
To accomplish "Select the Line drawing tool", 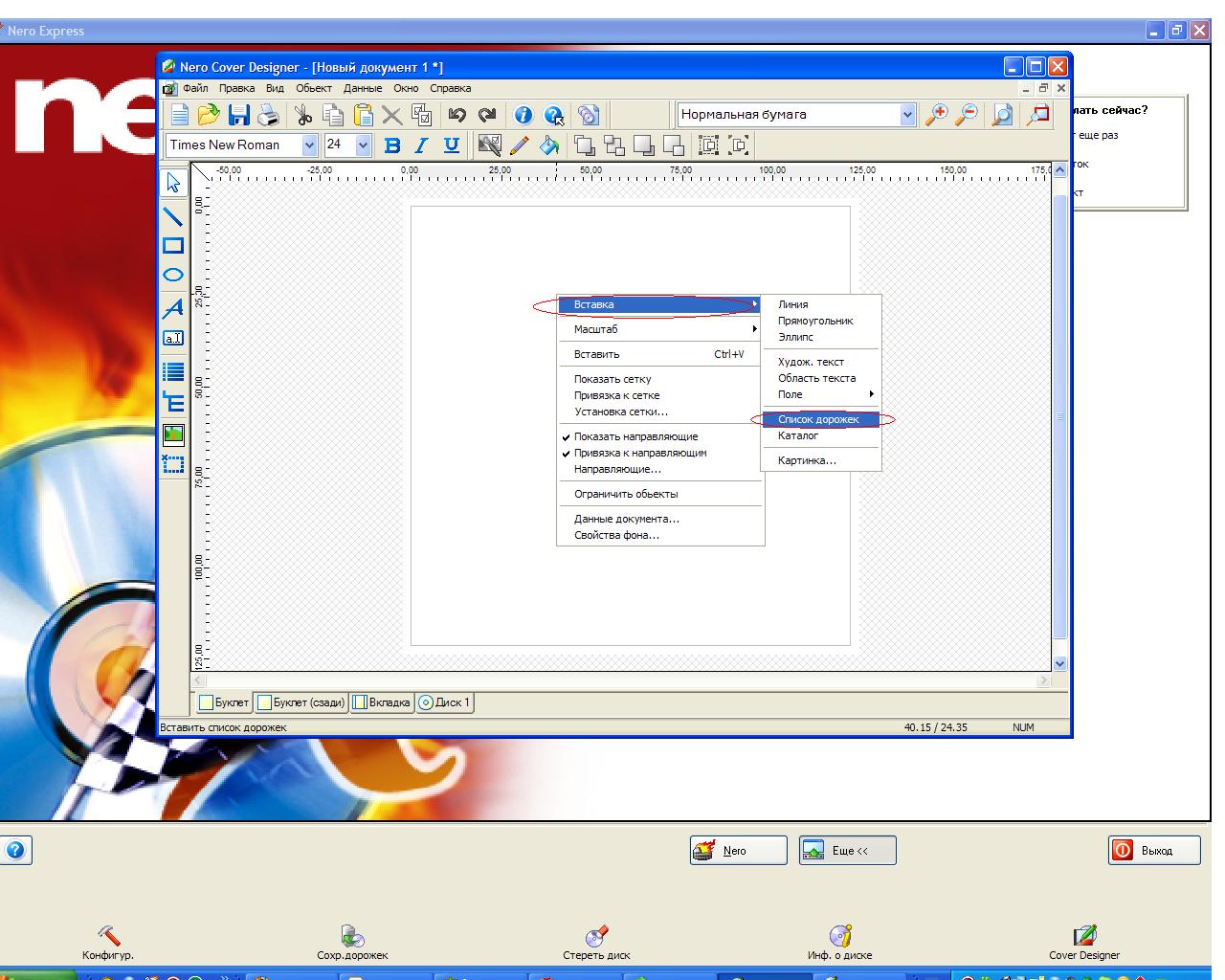I will pos(173,215).
